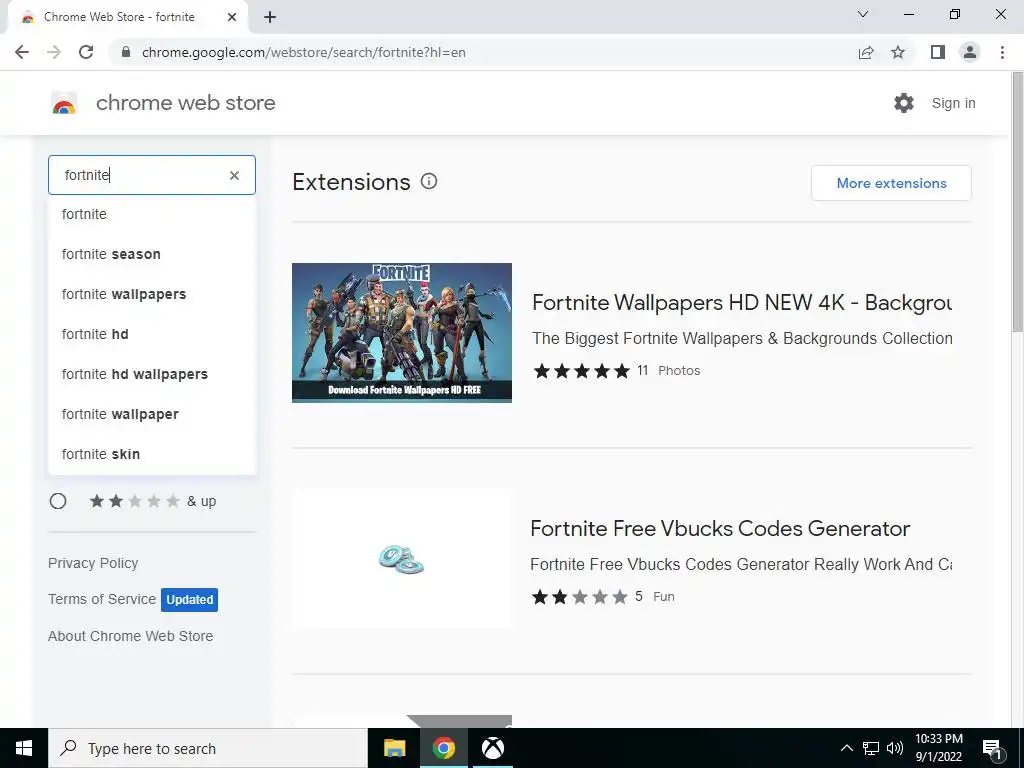Click Chrome icon in taskbar
Viewport: 1024px width, 768px height.
click(x=443, y=748)
